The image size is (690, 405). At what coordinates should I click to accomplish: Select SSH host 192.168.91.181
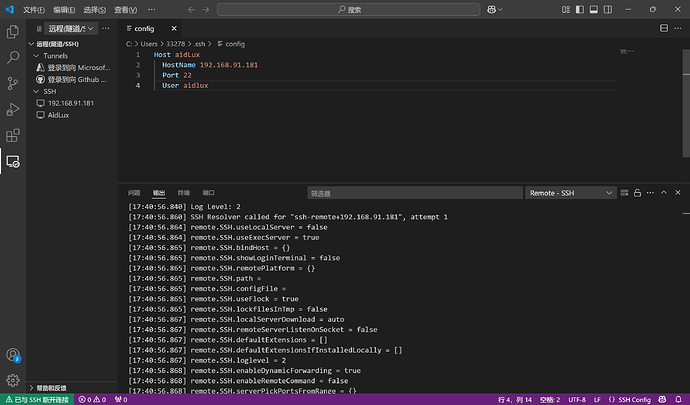[x=72, y=103]
